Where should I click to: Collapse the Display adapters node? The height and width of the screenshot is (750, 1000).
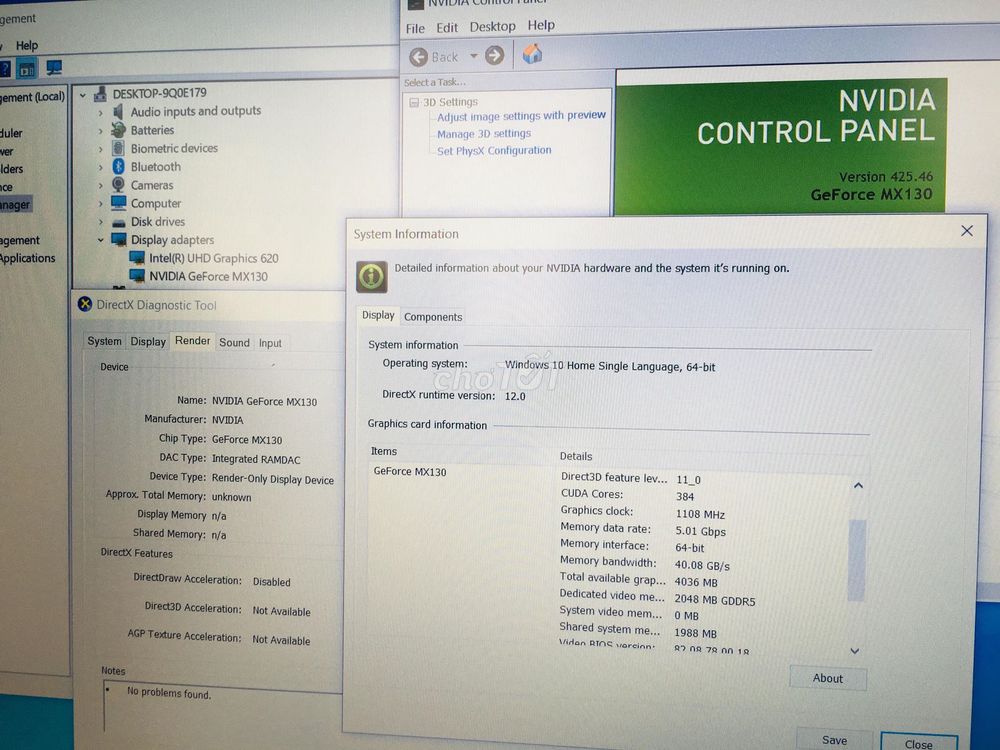pos(100,240)
